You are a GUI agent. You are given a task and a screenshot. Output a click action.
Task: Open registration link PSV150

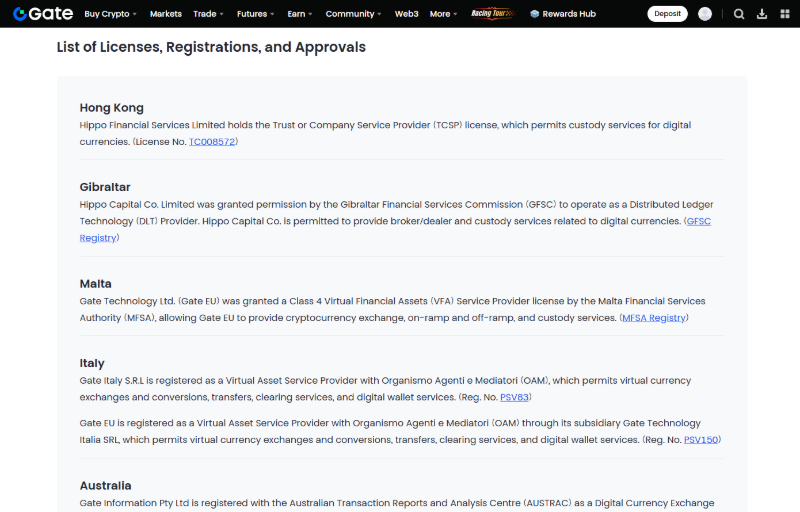click(701, 440)
